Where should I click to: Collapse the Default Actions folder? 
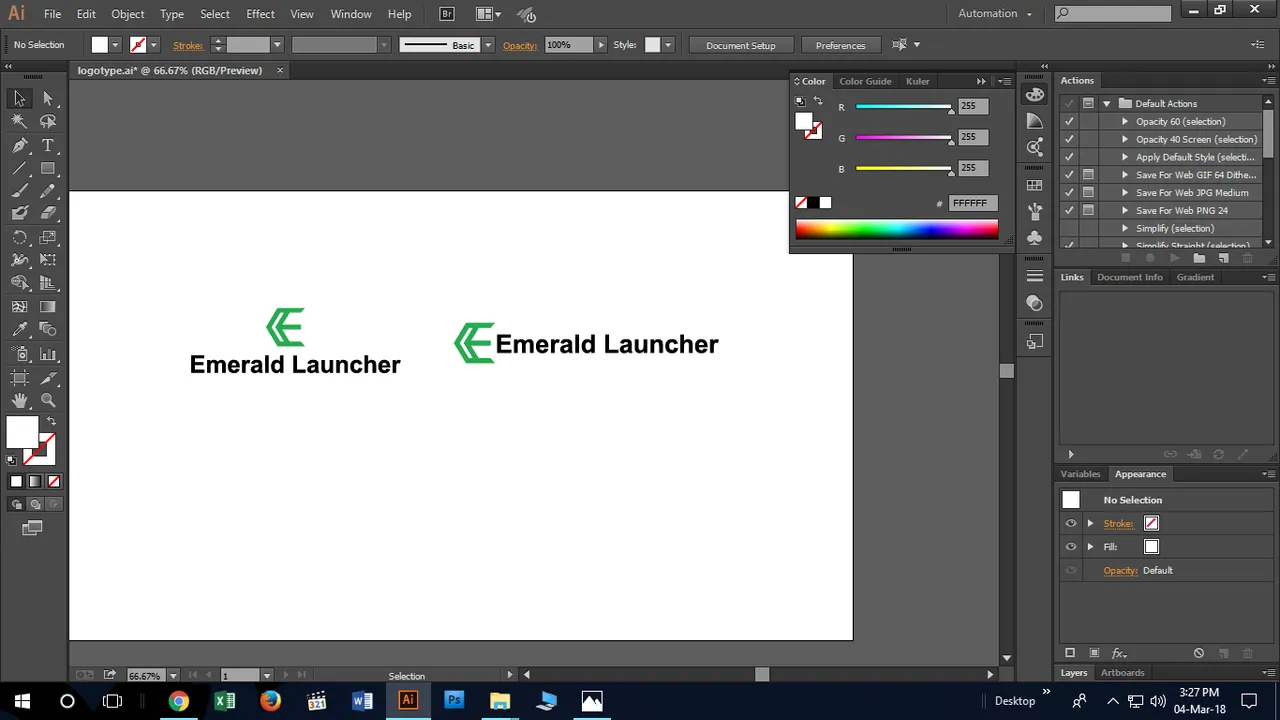pos(1107,103)
